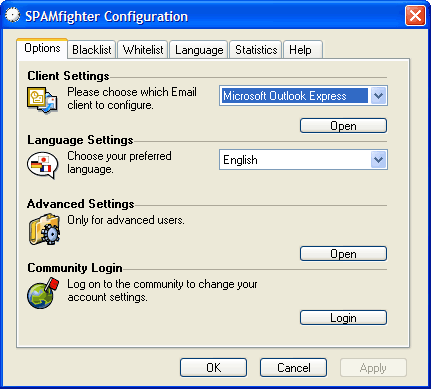The image size is (431, 389).
Task: Click the 'Client Settings' heading
Action: click(68, 76)
